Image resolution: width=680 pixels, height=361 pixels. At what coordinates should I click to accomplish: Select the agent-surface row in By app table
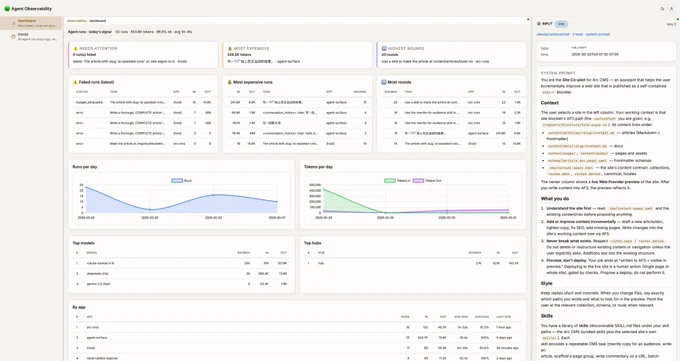pos(297,338)
